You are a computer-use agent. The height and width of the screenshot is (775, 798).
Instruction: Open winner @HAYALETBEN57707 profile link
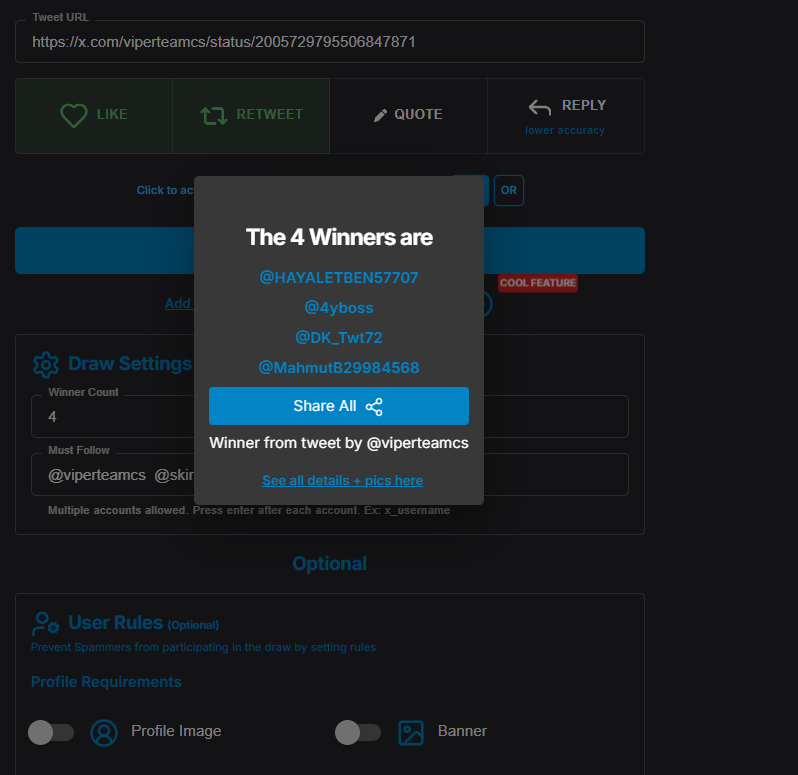tap(339, 278)
